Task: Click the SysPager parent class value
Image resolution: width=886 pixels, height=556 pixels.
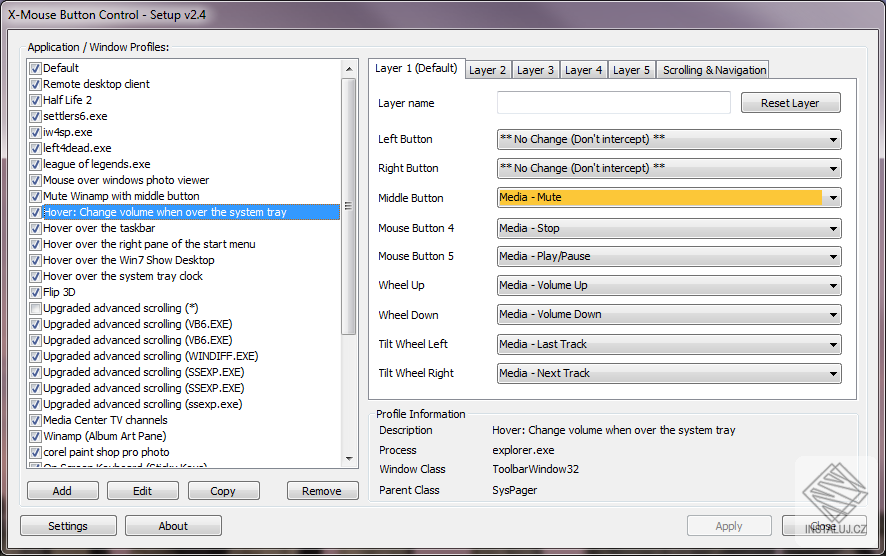Action: click(x=515, y=490)
